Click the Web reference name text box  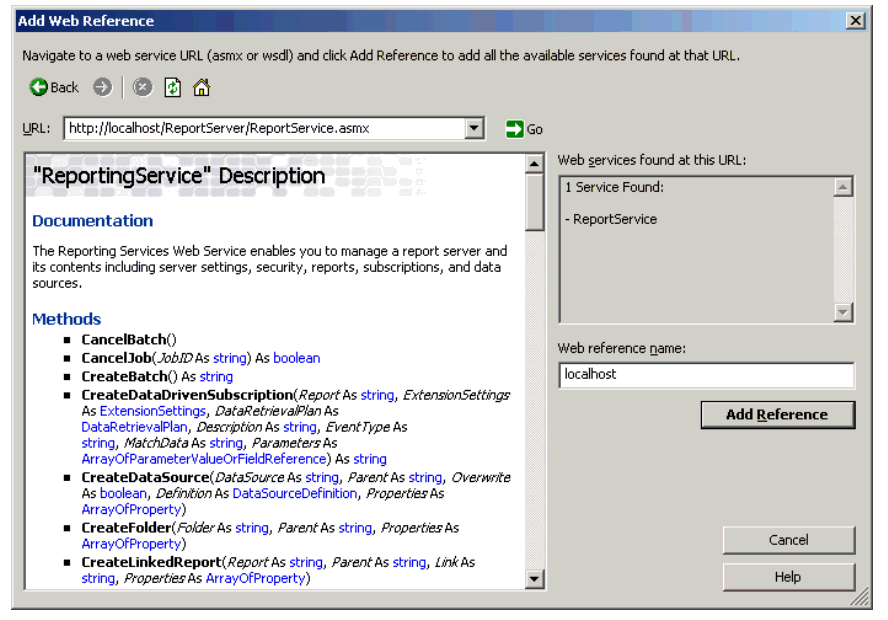[x=706, y=374]
